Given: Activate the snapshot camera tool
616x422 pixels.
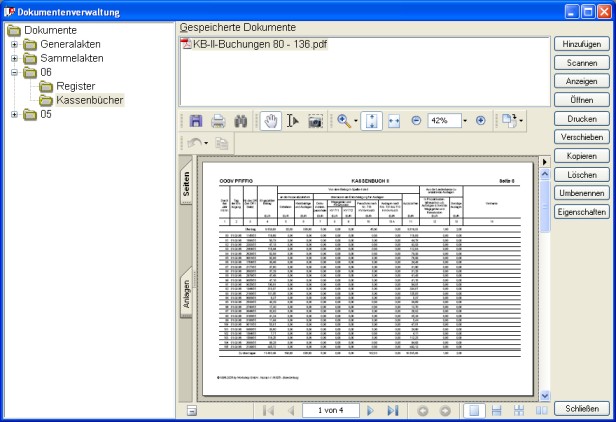Looking at the screenshot, I should tap(315, 120).
